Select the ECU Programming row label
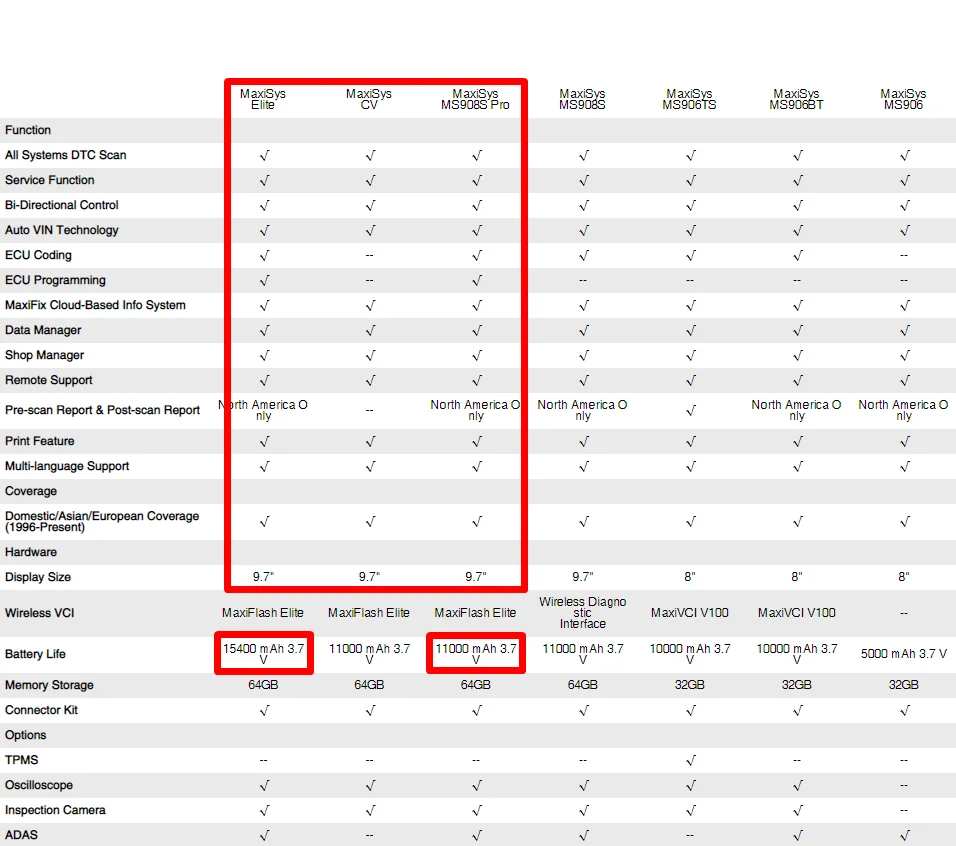Viewport: 956px width, 846px height. coord(55,280)
